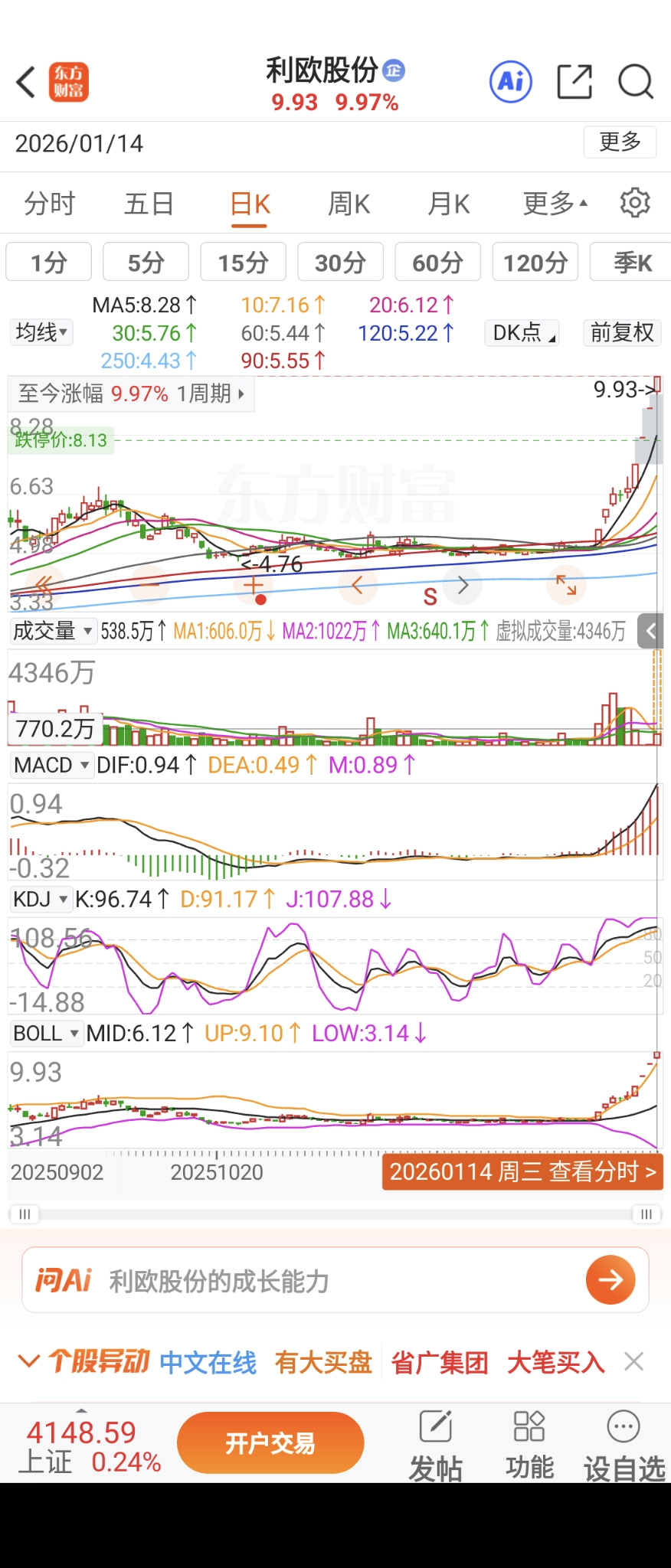671x1568 pixels.
Task: Select the 15分 period button
Action: (x=243, y=263)
